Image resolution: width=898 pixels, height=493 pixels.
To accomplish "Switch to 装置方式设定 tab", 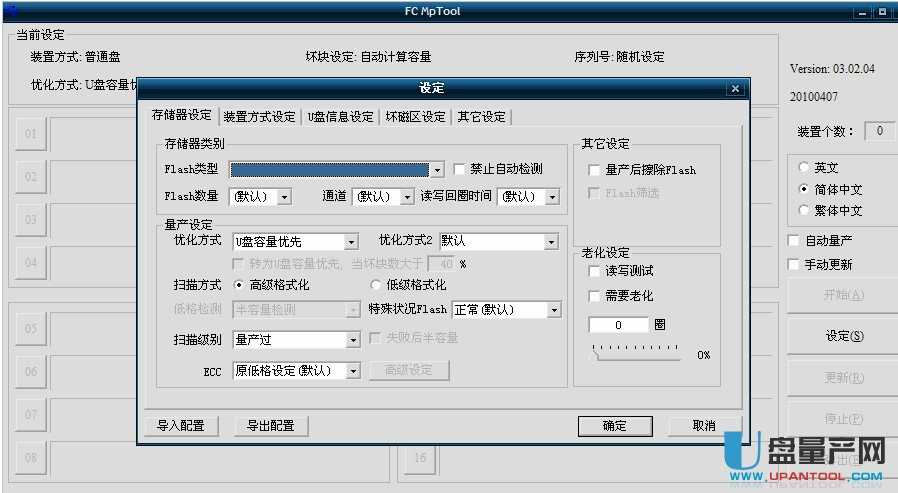I will click(259, 116).
